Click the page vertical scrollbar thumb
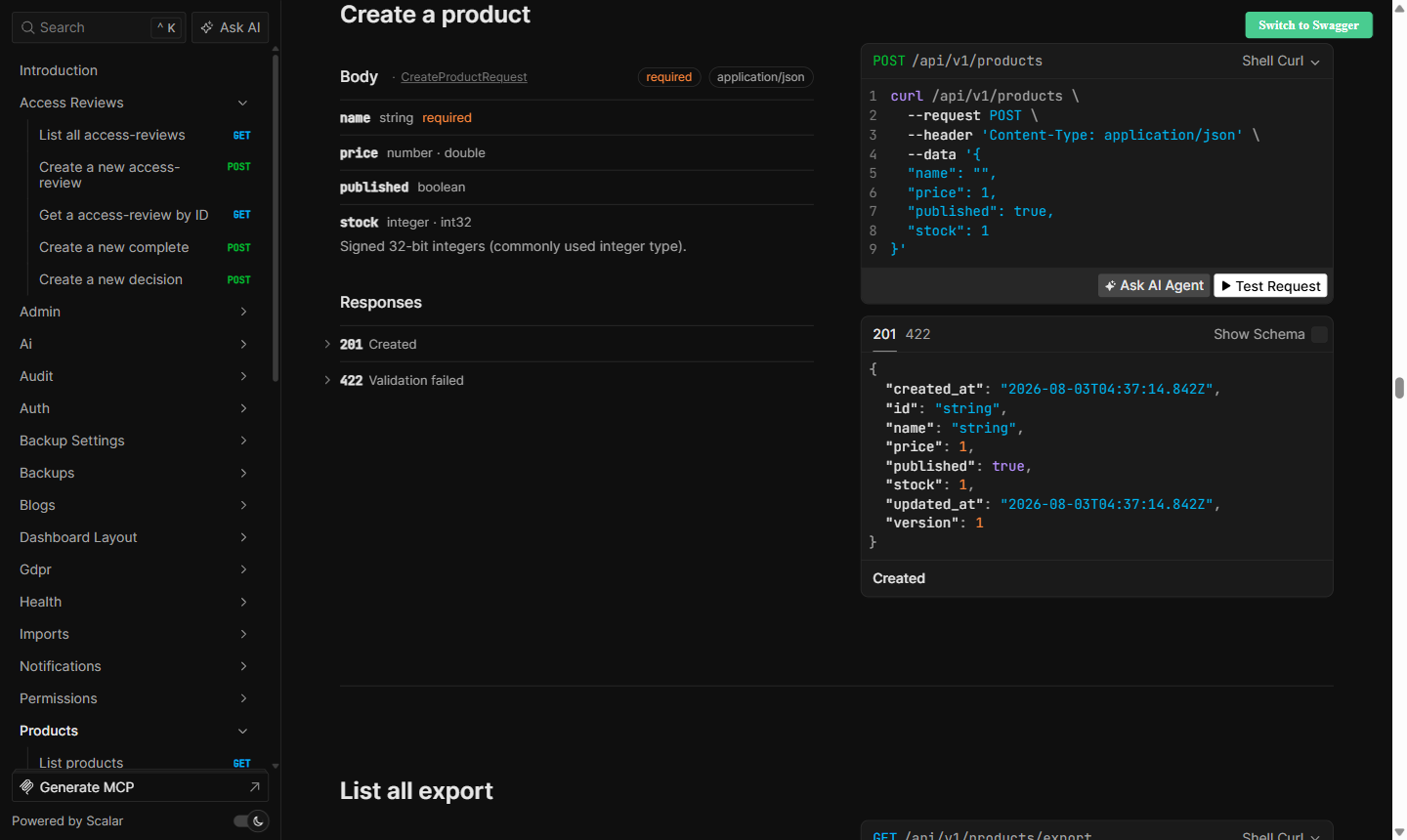The width and height of the screenshot is (1407, 840). [1399, 388]
